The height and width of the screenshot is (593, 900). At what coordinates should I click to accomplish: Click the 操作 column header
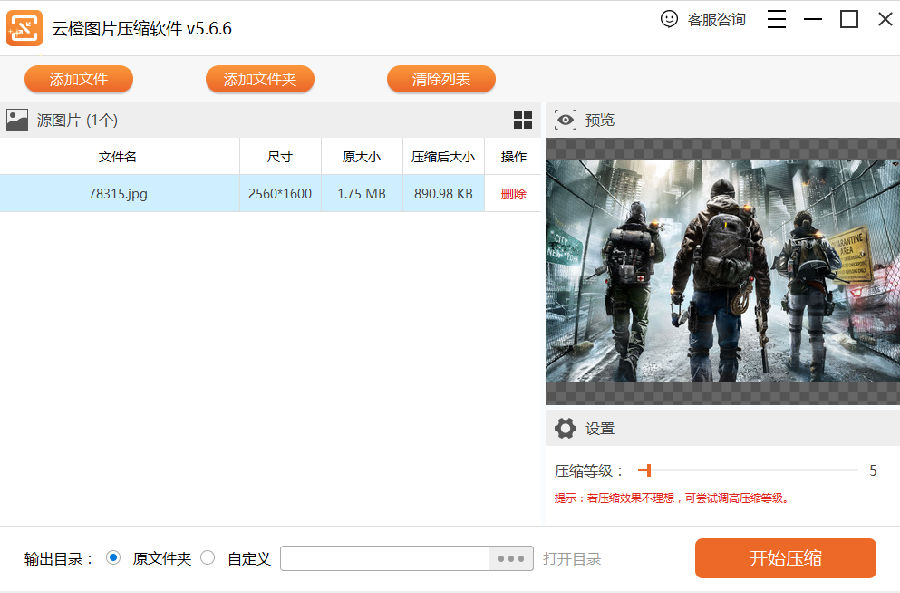[513, 156]
